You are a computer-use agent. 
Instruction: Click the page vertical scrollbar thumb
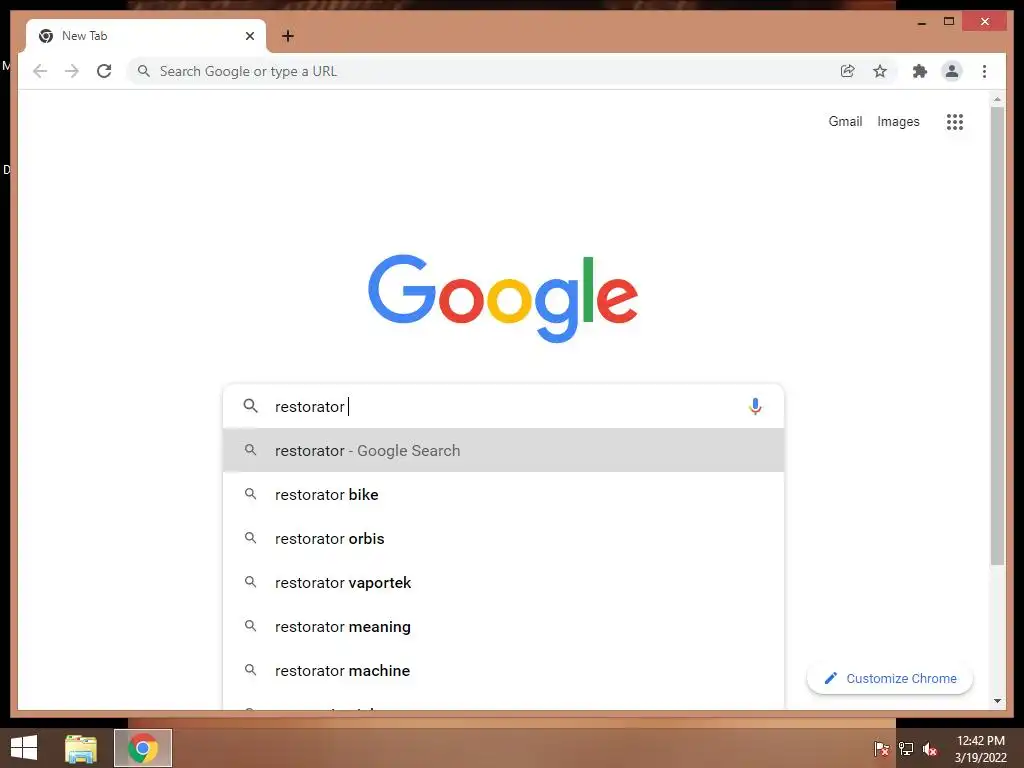tap(997, 335)
